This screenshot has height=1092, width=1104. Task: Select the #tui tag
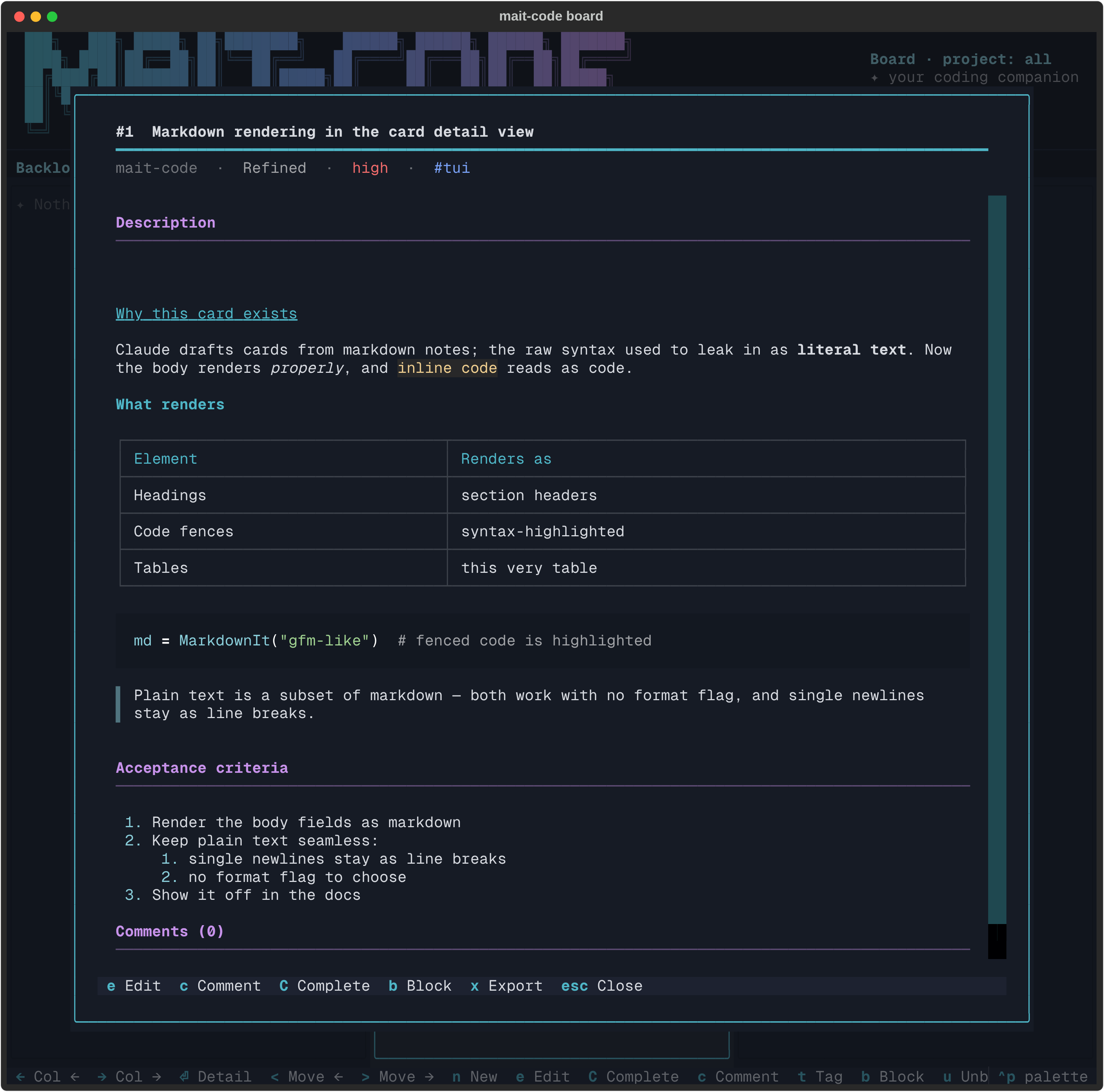coord(451,168)
